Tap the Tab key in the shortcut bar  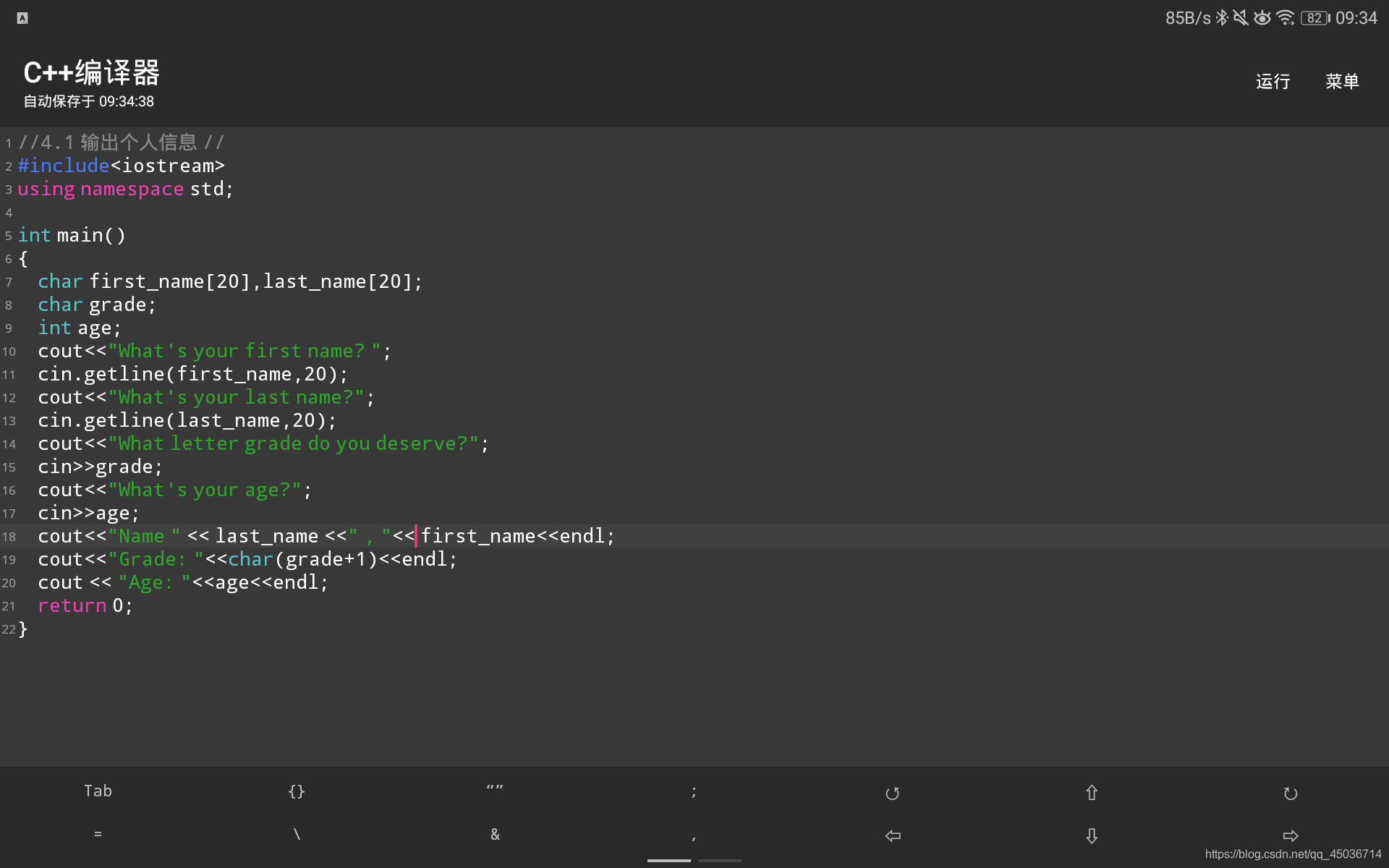point(98,791)
